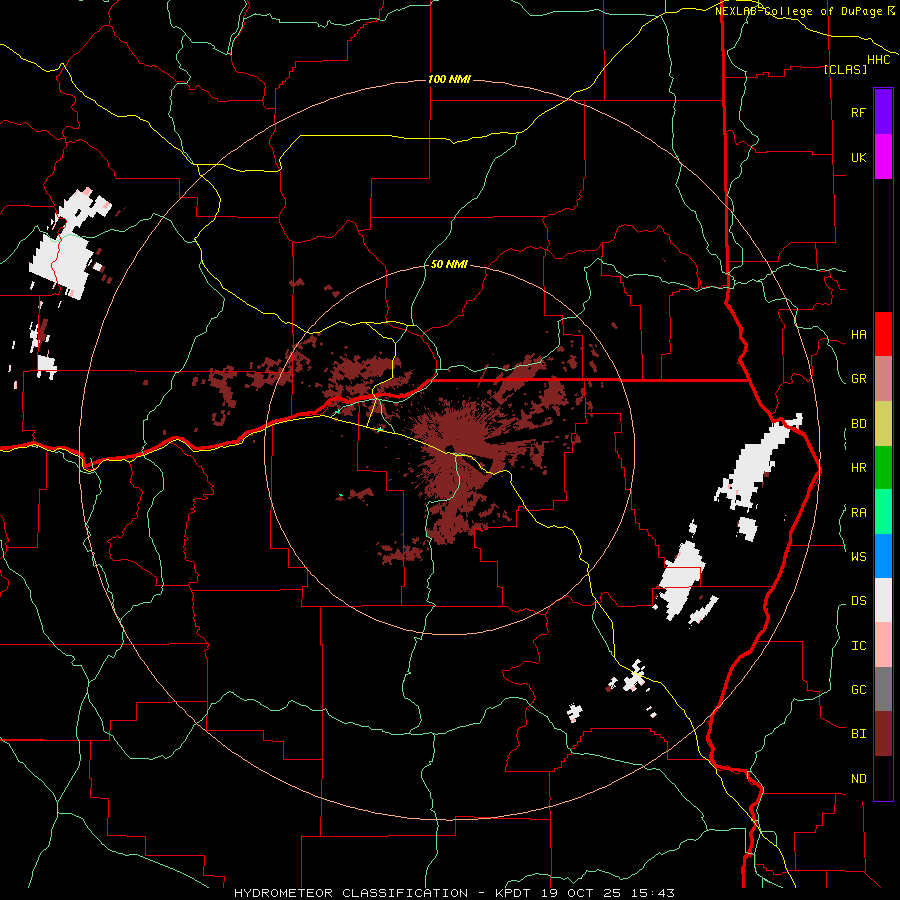Click the WS wet snow blue swatch
This screenshot has height=900, width=900.
[883, 556]
